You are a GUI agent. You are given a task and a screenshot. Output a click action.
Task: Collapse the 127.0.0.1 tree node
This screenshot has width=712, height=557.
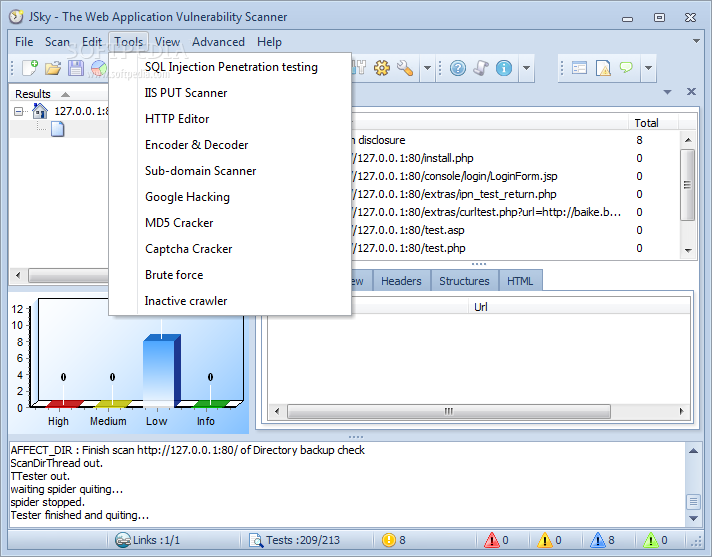click(18, 111)
